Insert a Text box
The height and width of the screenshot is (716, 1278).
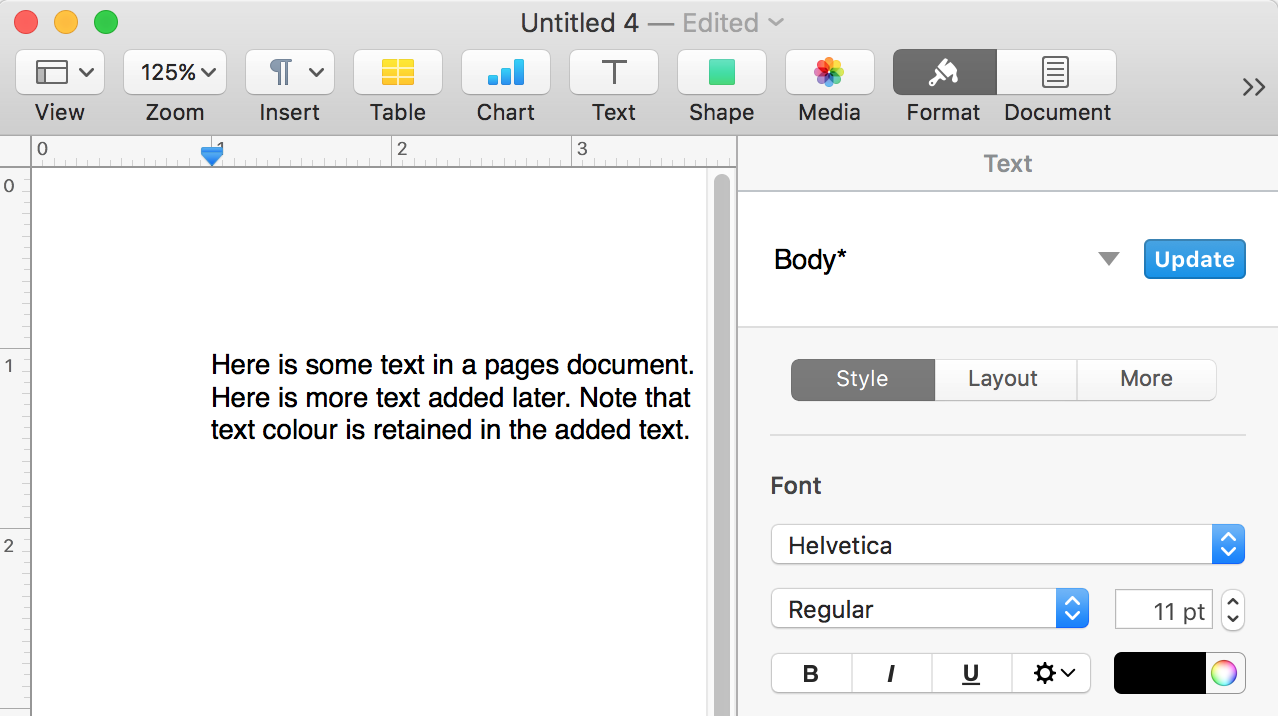coord(614,72)
